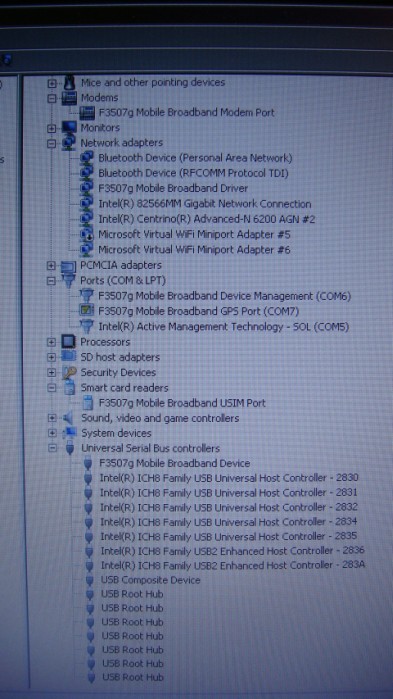This screenshot has height=699, width=393.
Task: Select USB Composite Device entry
Action: click(x=151, y=580)
